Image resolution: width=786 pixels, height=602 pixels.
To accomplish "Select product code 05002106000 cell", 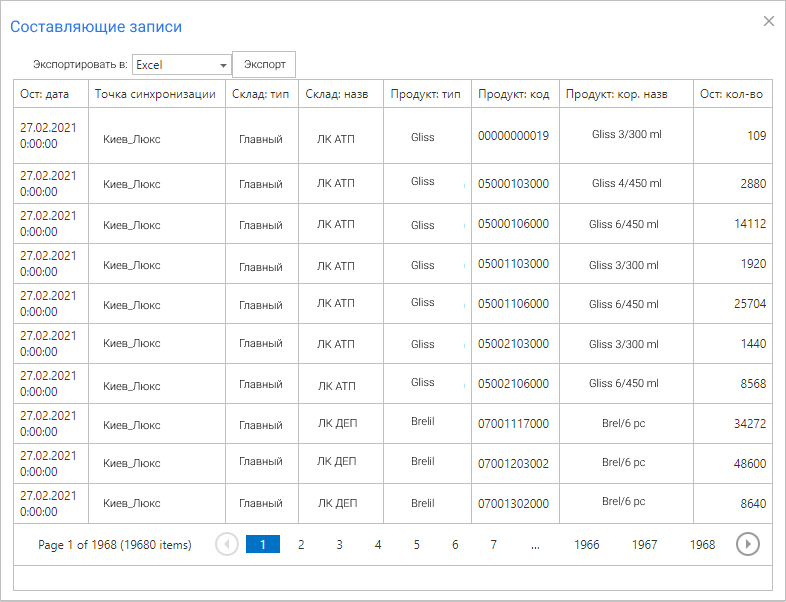I will coord(515,384).
